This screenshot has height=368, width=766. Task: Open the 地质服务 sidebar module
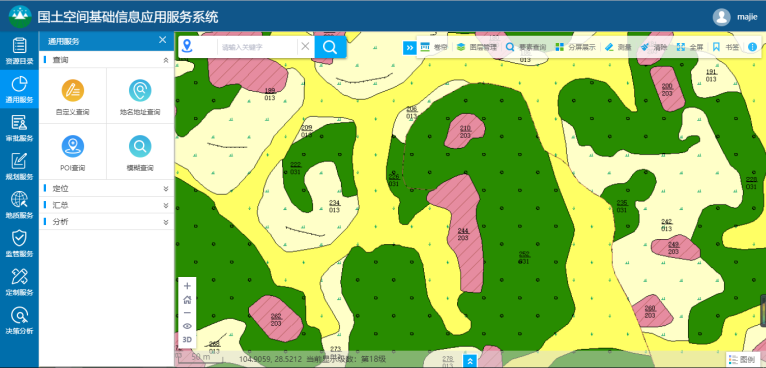point(19,205)
